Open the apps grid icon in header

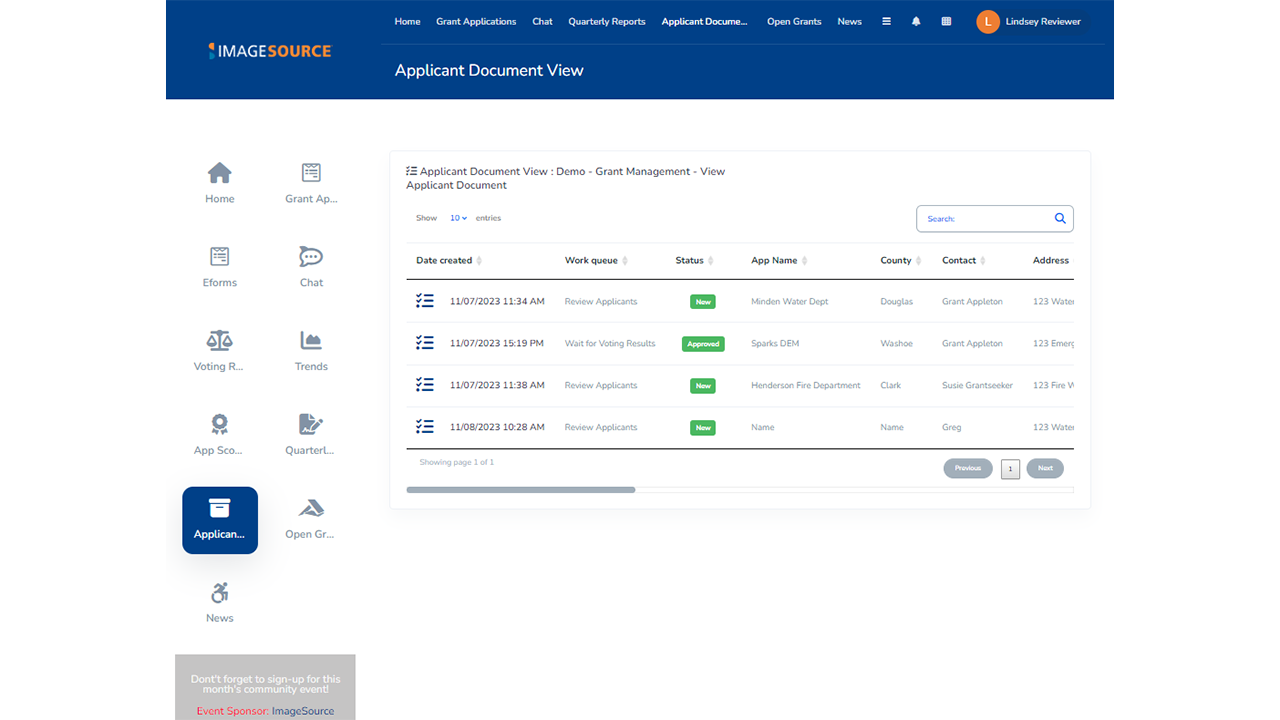point(946,21)
